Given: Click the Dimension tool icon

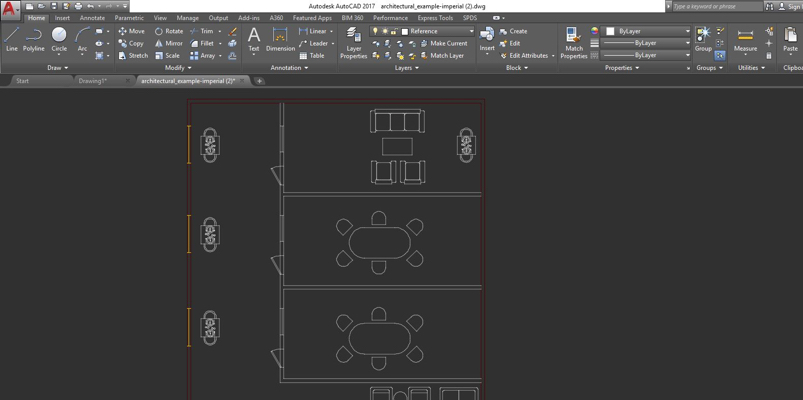Looking at the screenshot, I should (x=280, y=39).
